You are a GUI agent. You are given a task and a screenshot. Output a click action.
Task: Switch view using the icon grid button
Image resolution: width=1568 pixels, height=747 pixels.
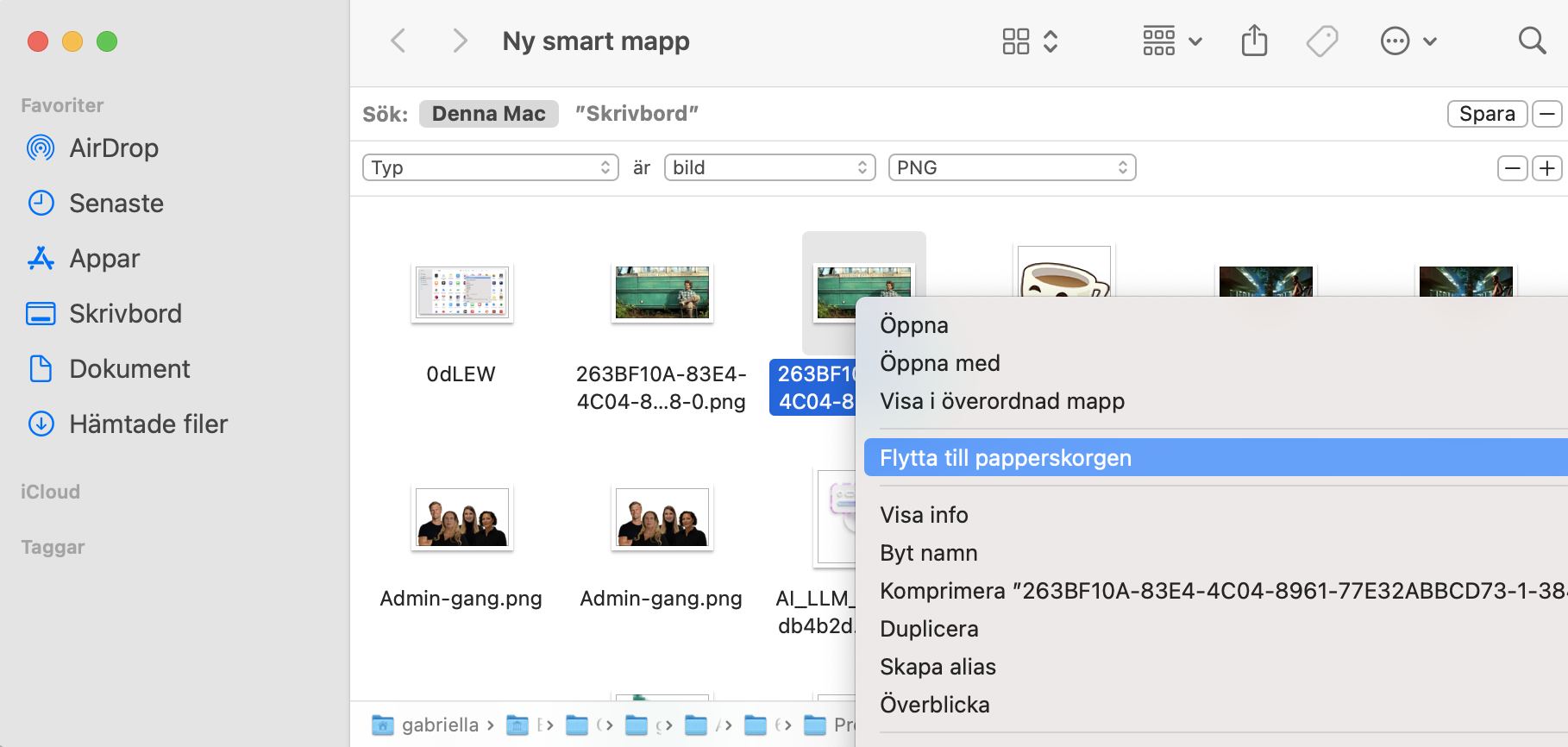[x=1030, y=41]
